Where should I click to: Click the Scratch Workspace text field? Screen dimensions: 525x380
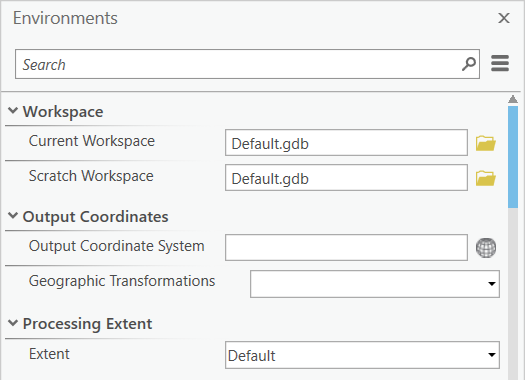tap(346, 177)
